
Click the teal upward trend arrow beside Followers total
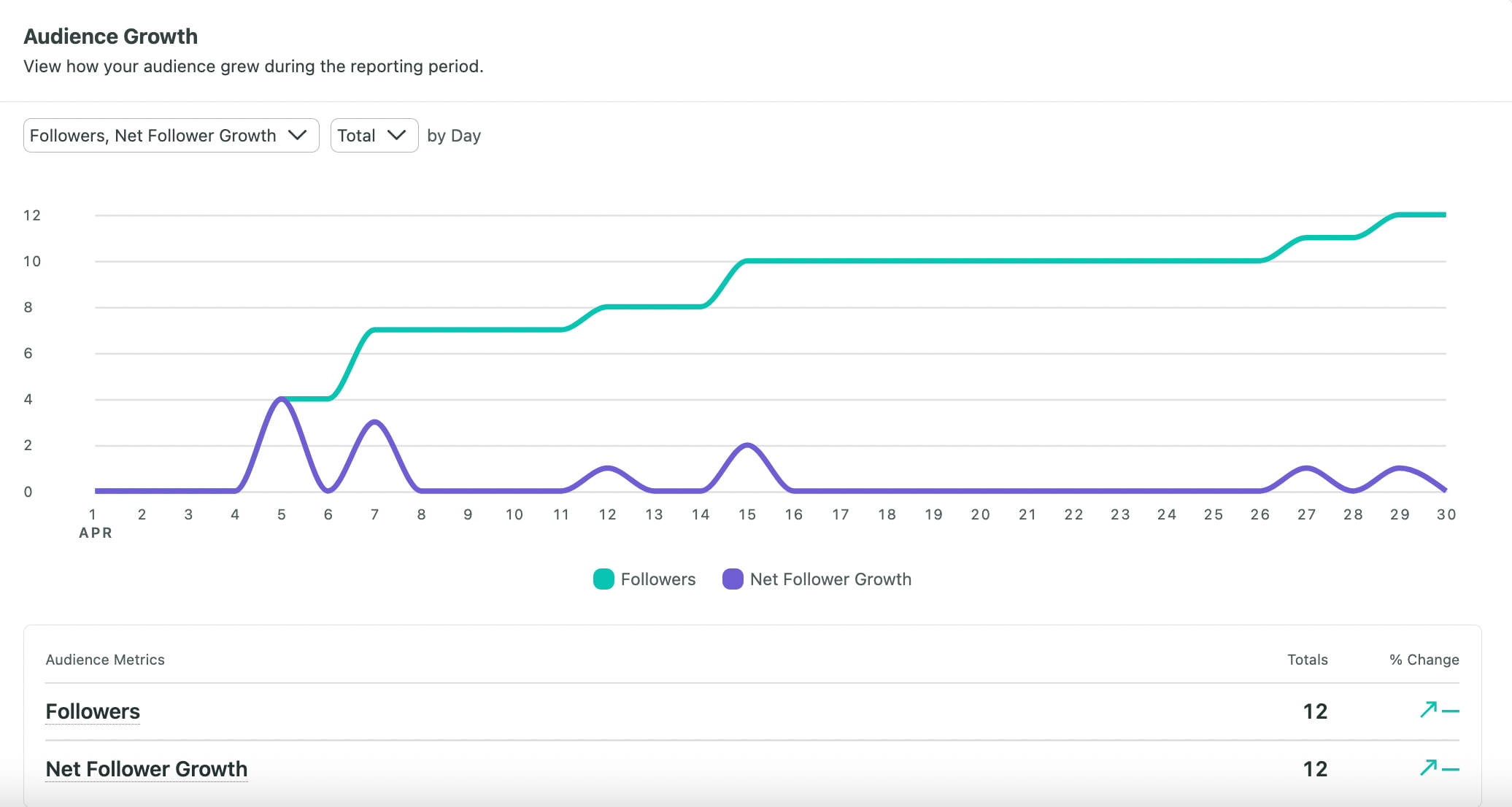click(1430, 708)
